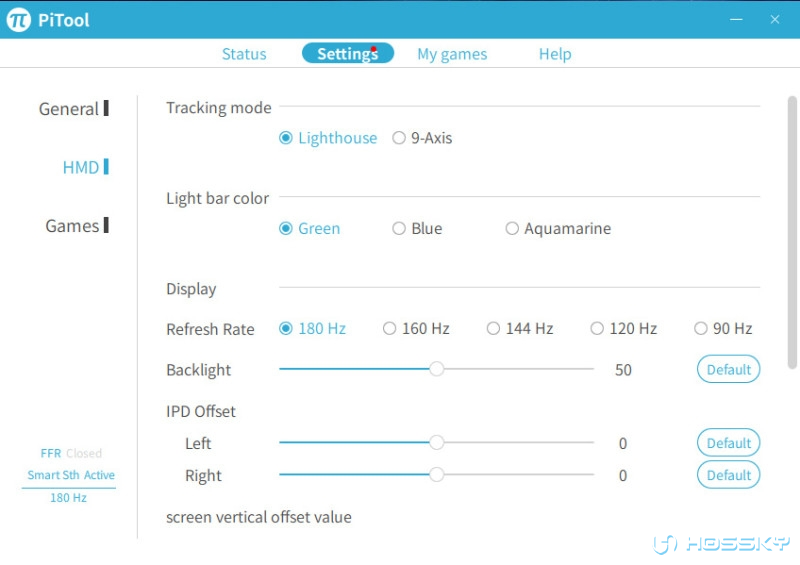
Task: Click the IPD Offset Left slider handle
Action: click(436, 442)
